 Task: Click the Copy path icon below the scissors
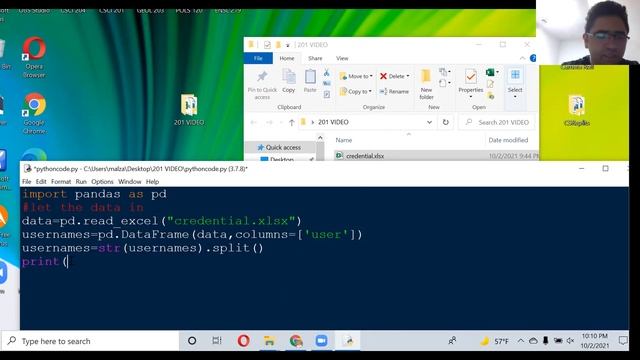coord(327,83)
